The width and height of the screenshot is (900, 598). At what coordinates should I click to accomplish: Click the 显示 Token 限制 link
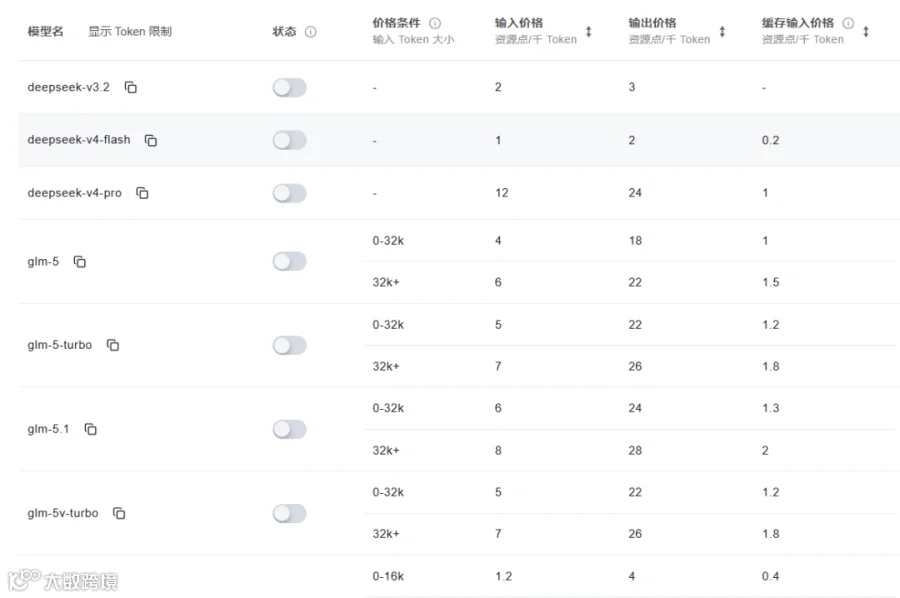[x=130, y=32]
